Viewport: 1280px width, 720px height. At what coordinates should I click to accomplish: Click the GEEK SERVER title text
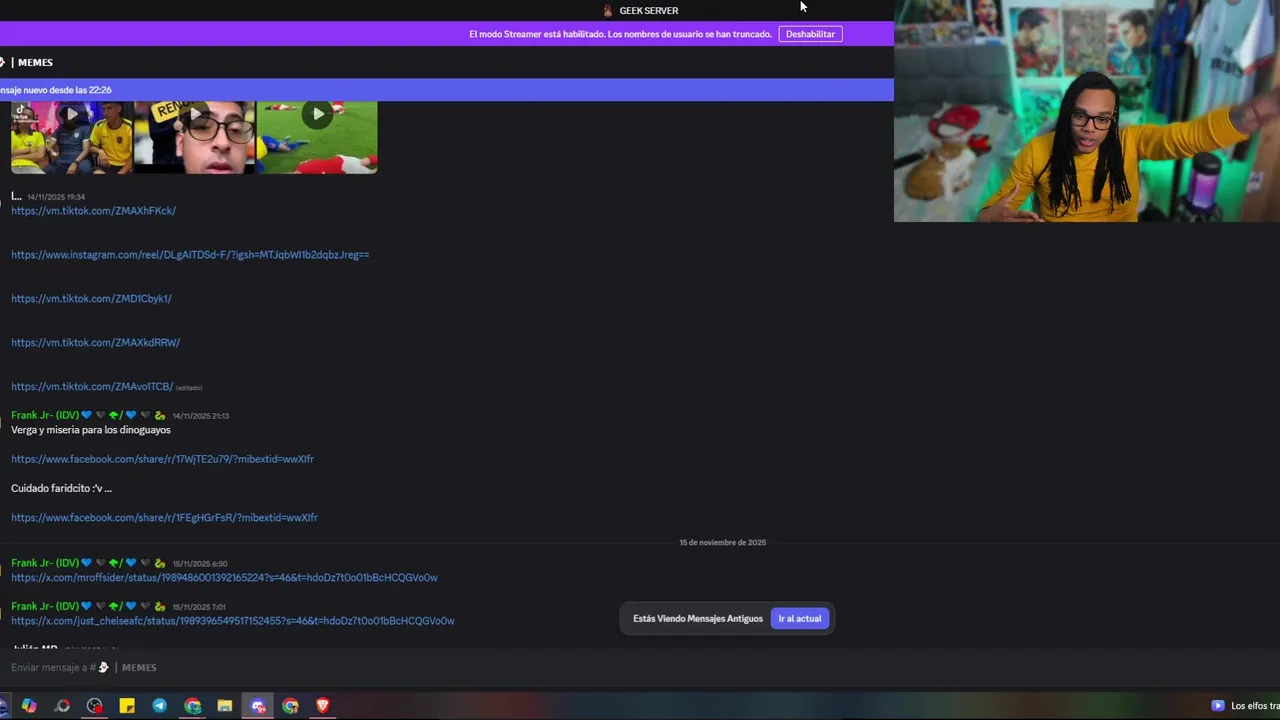pos(649,11)
